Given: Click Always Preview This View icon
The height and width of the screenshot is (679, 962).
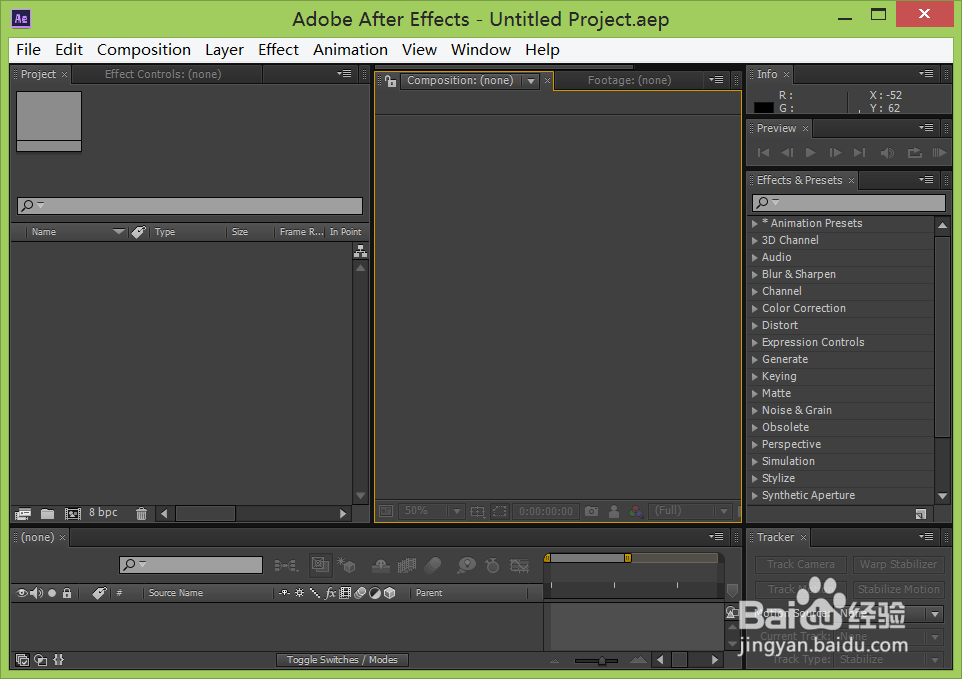Looking at the screenshot, I should click(x=386, y=511).
